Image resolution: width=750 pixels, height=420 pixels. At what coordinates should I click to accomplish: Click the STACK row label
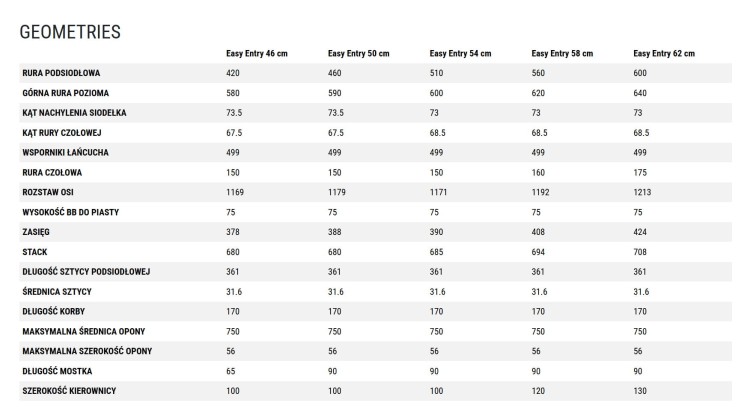[35, 252]
